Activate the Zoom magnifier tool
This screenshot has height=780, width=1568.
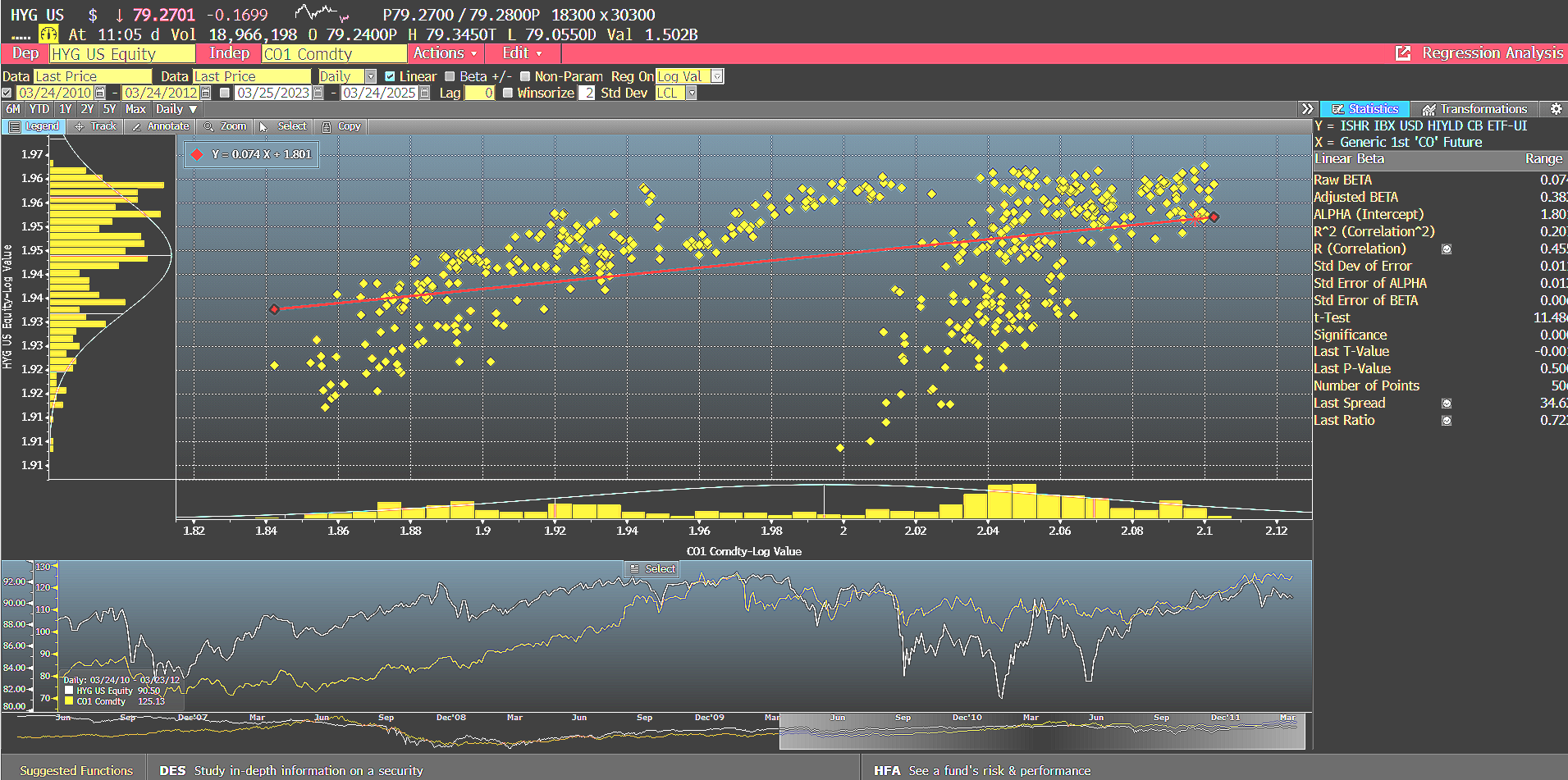point(224,126)
